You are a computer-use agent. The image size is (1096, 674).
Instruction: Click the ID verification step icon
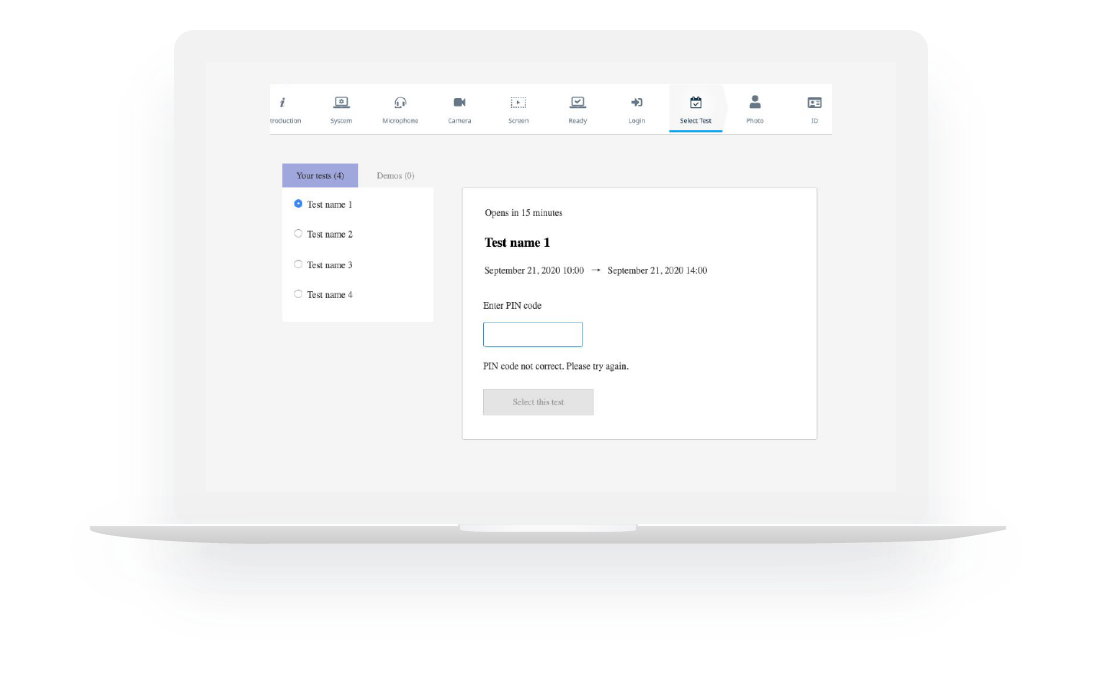pyautogui.click(x=813, y=101)
